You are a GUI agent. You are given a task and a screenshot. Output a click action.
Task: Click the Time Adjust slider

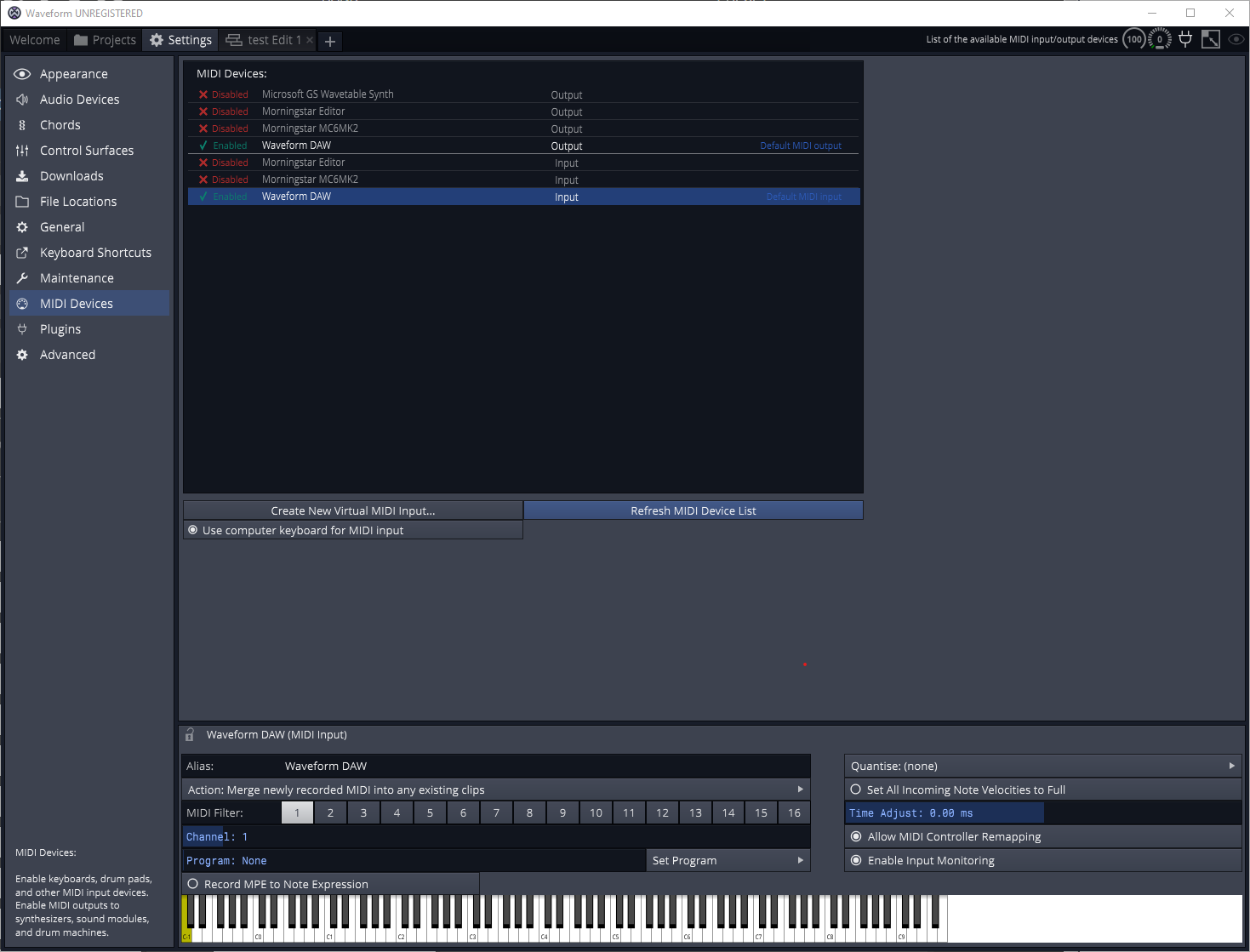[x=945, y=813]
